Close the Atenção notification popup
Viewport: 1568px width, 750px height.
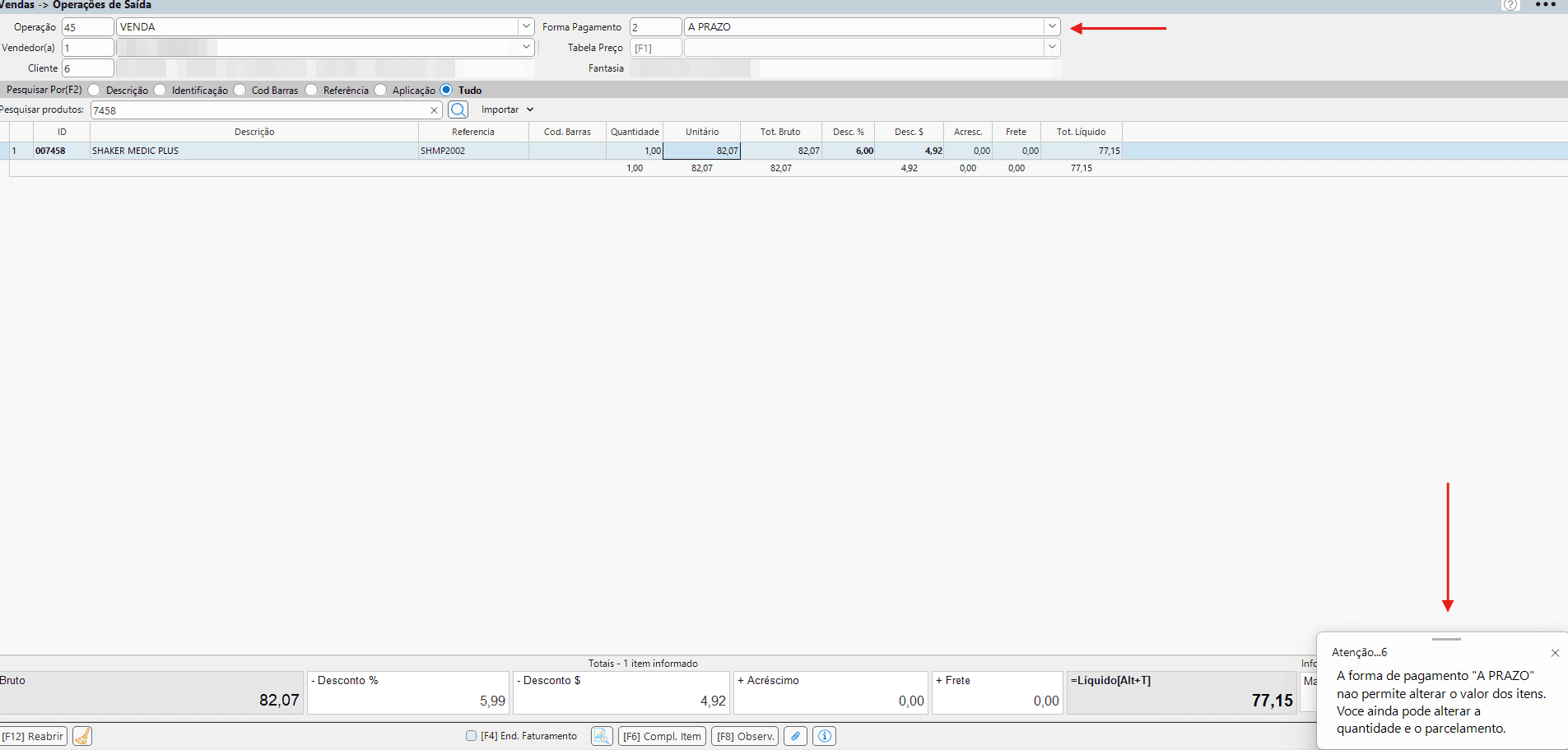[x=1555, y=653]
